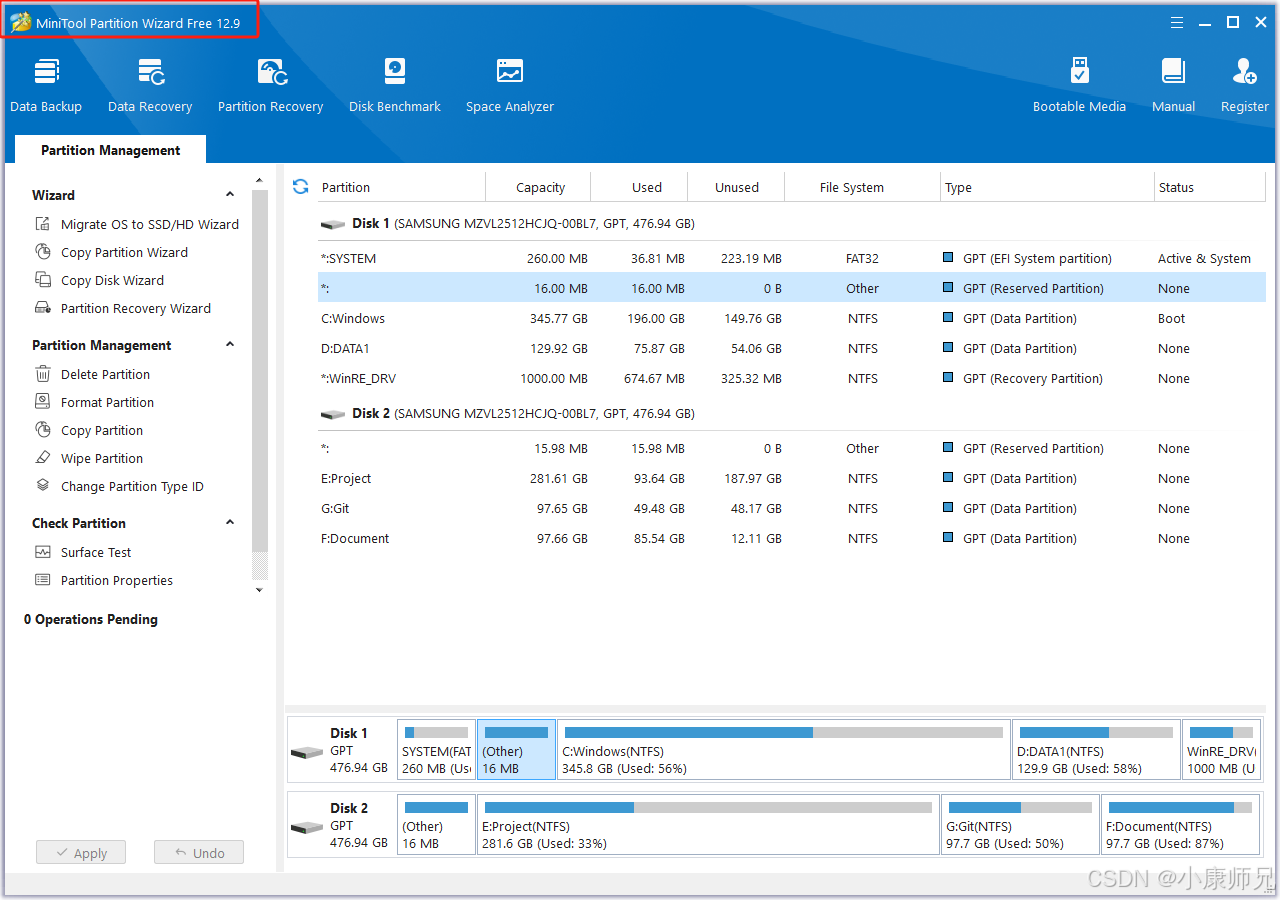The width and height of the screenshot is (1280, 900).
Task: Select the *:WinRE_DRV partition row
Action: tap(792, 378)
